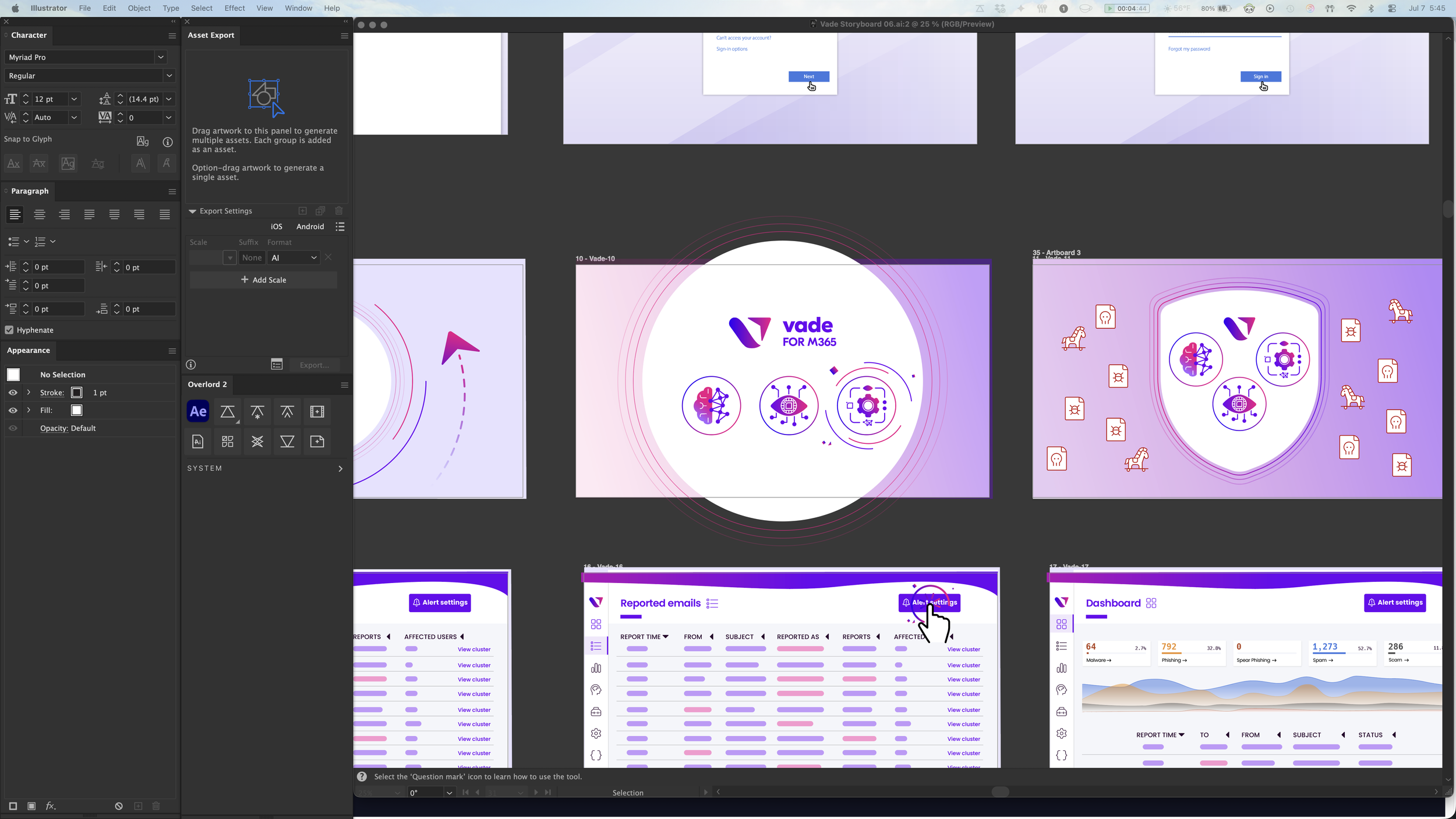Click the Fill color swatch in Appearance

(x=76, y=411)
